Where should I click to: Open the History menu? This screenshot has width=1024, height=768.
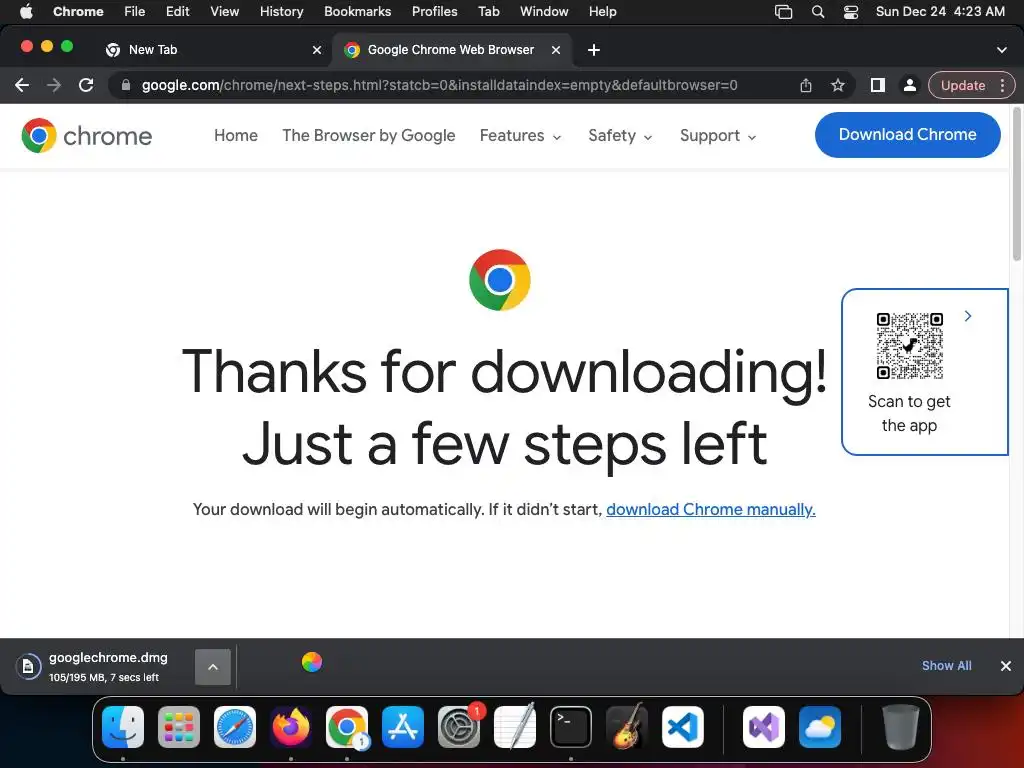[281, 11]
